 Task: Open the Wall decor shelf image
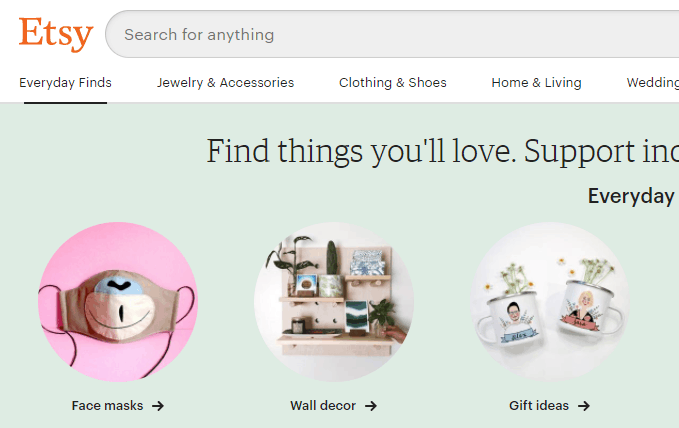(333, 302)
